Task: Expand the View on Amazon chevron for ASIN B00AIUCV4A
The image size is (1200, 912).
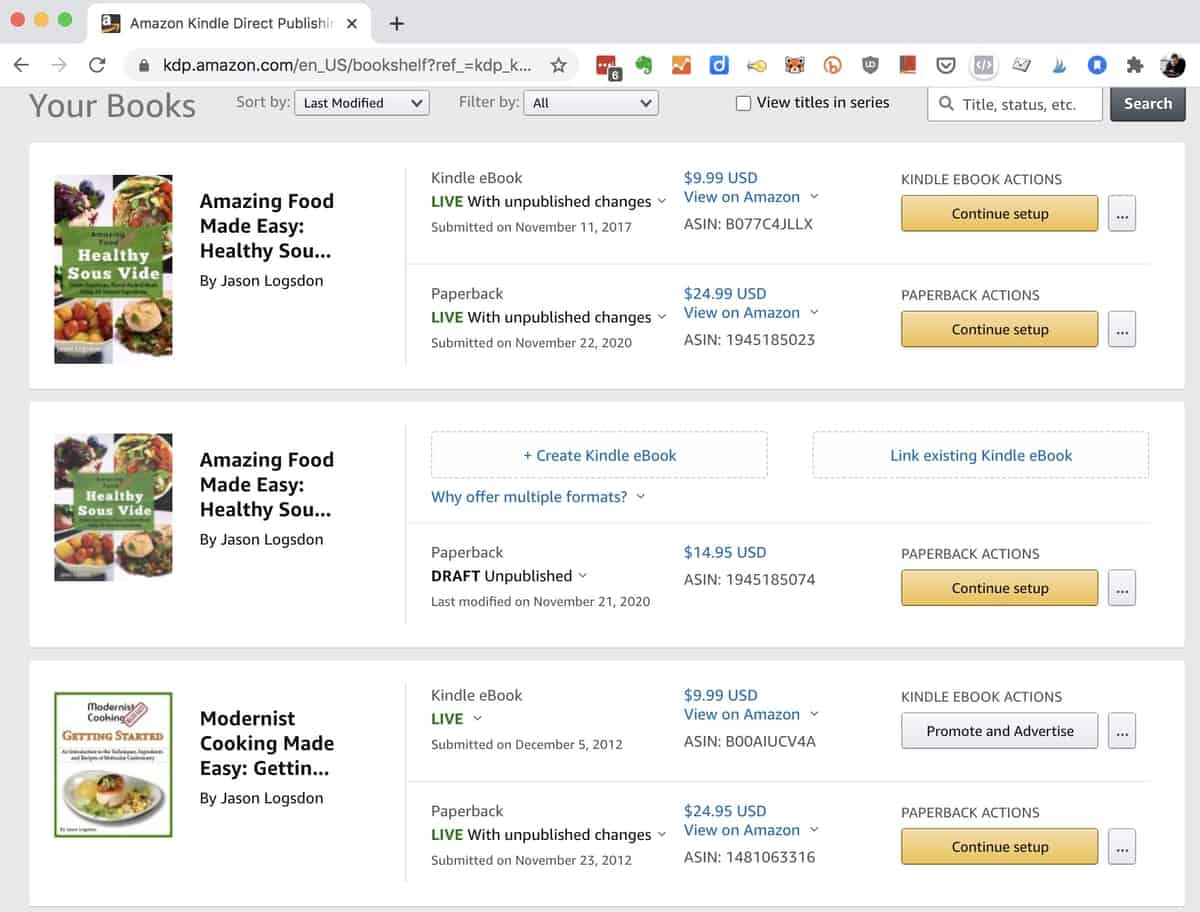Action: (x=815, y=714)
